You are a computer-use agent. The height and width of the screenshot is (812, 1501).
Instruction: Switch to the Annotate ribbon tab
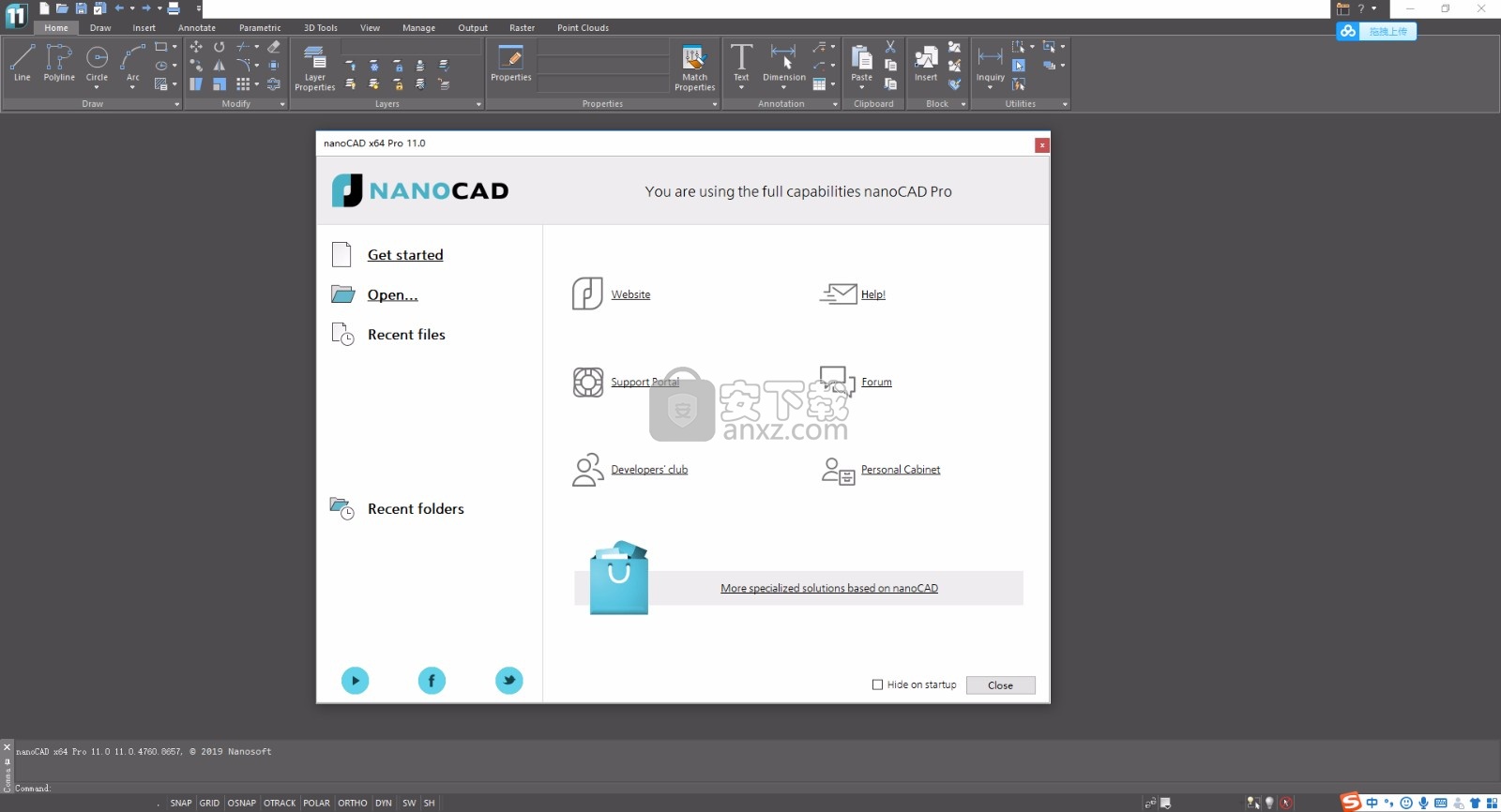pos(197,28)
